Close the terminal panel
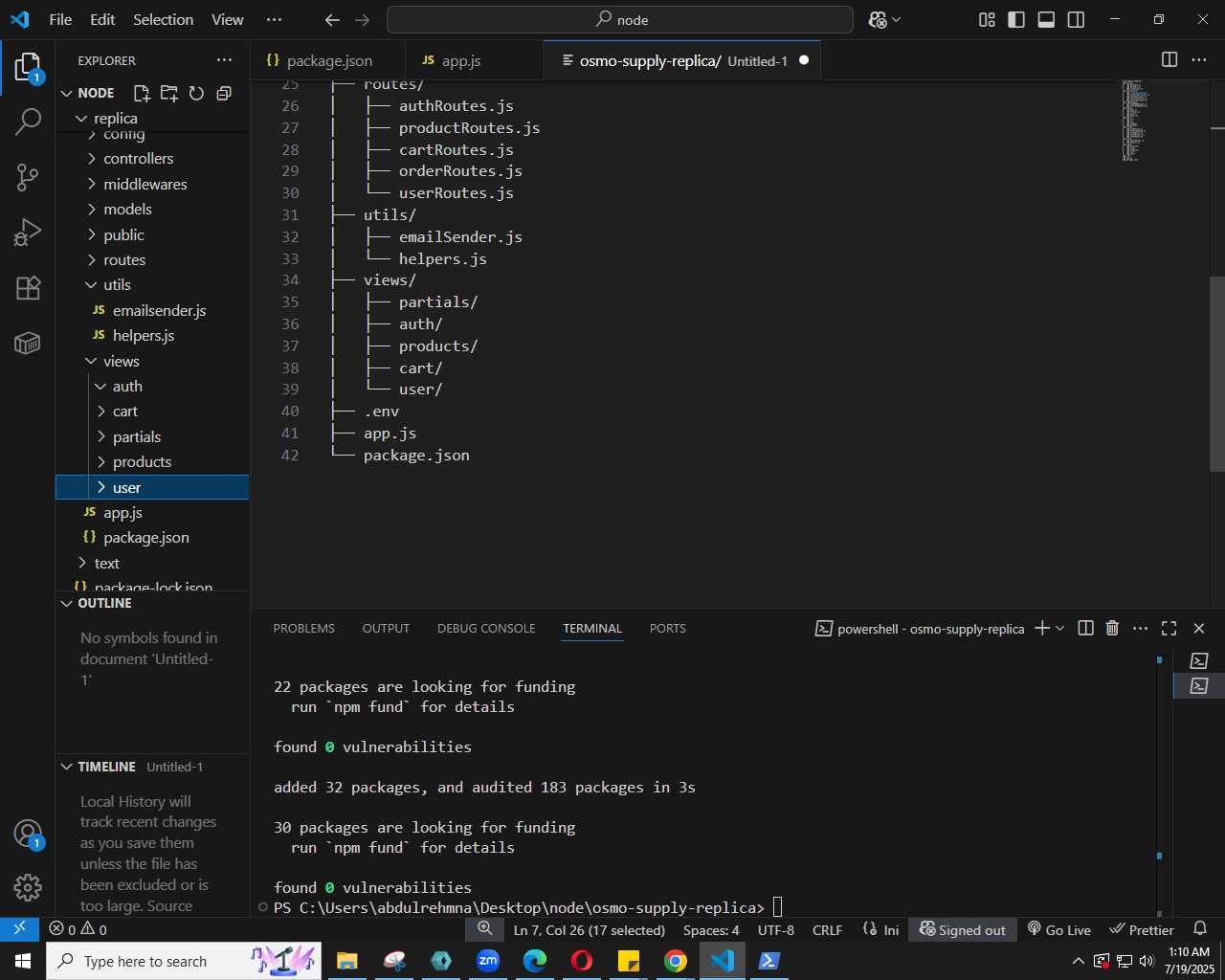The height and width of the screenshot is (980, 1225). click(x=1198, y=628)
